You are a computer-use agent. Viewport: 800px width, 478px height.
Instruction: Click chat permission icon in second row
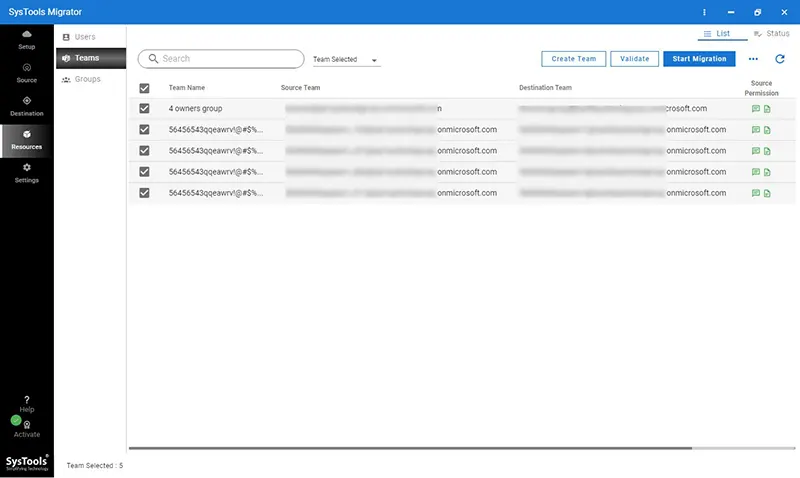coord(756,130)
